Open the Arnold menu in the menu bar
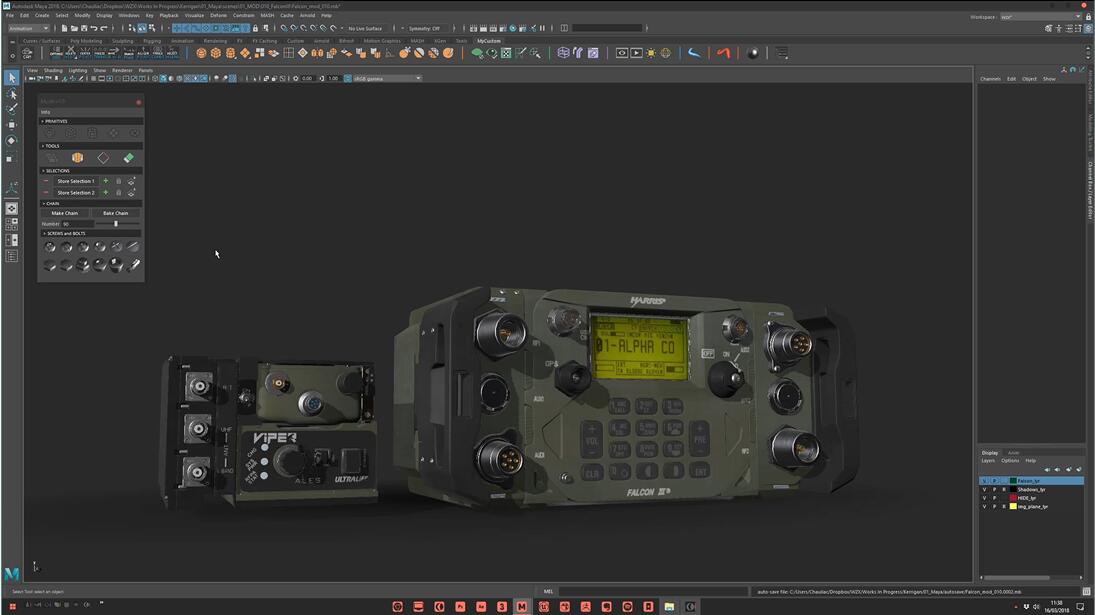 click(307, 15)
